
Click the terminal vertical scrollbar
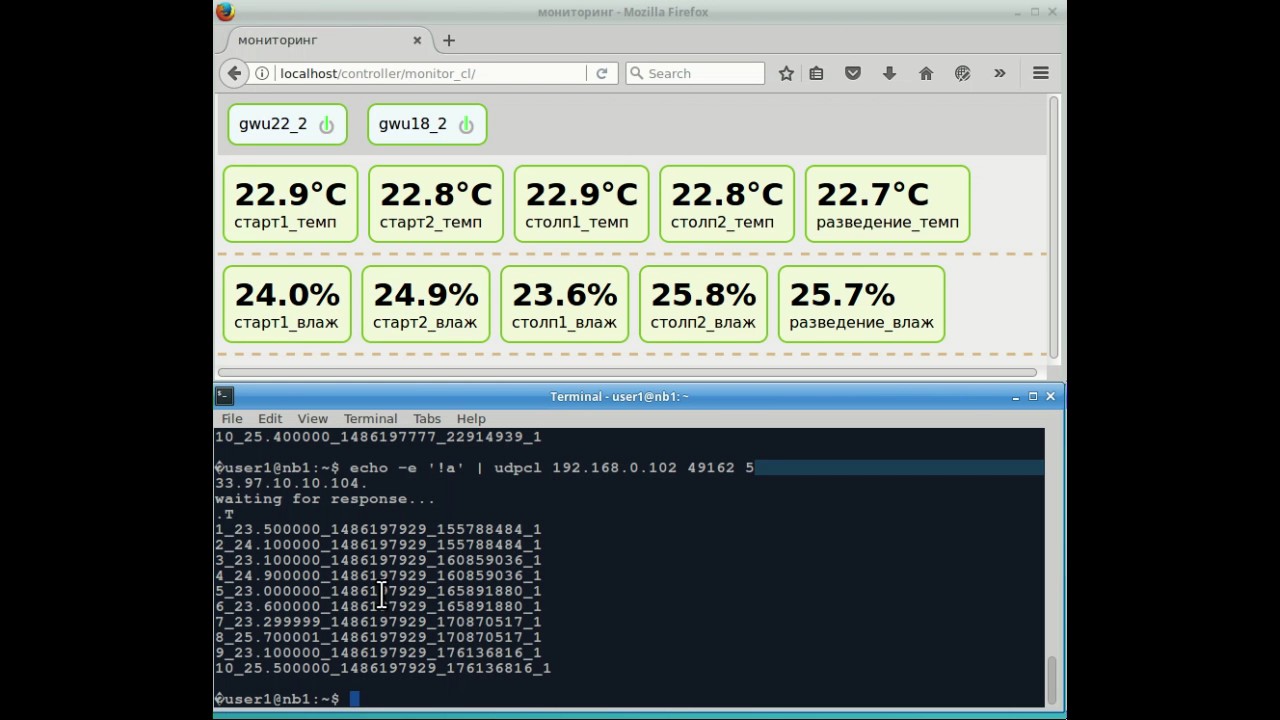point(1051,680)
